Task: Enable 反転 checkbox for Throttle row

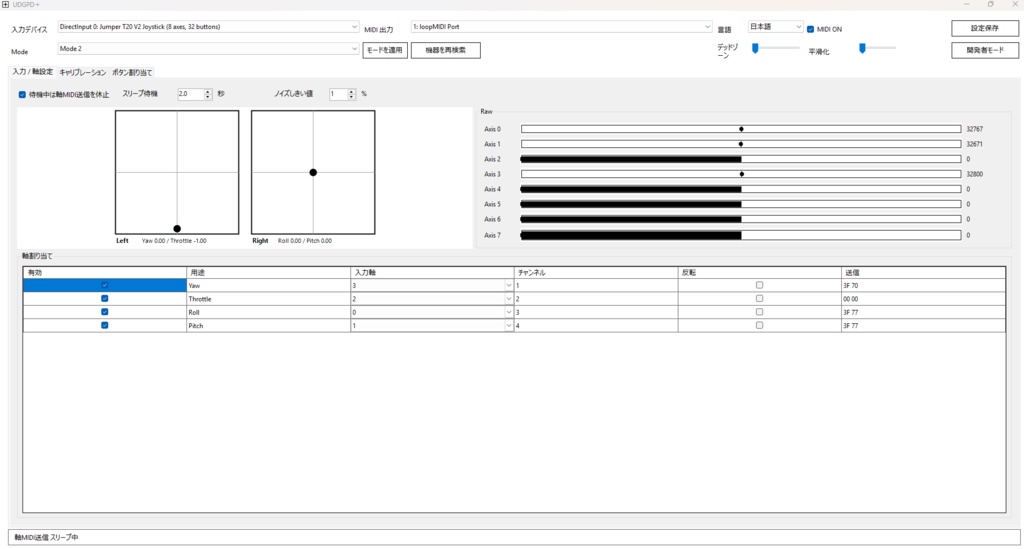Action: [x=759, y=298]
